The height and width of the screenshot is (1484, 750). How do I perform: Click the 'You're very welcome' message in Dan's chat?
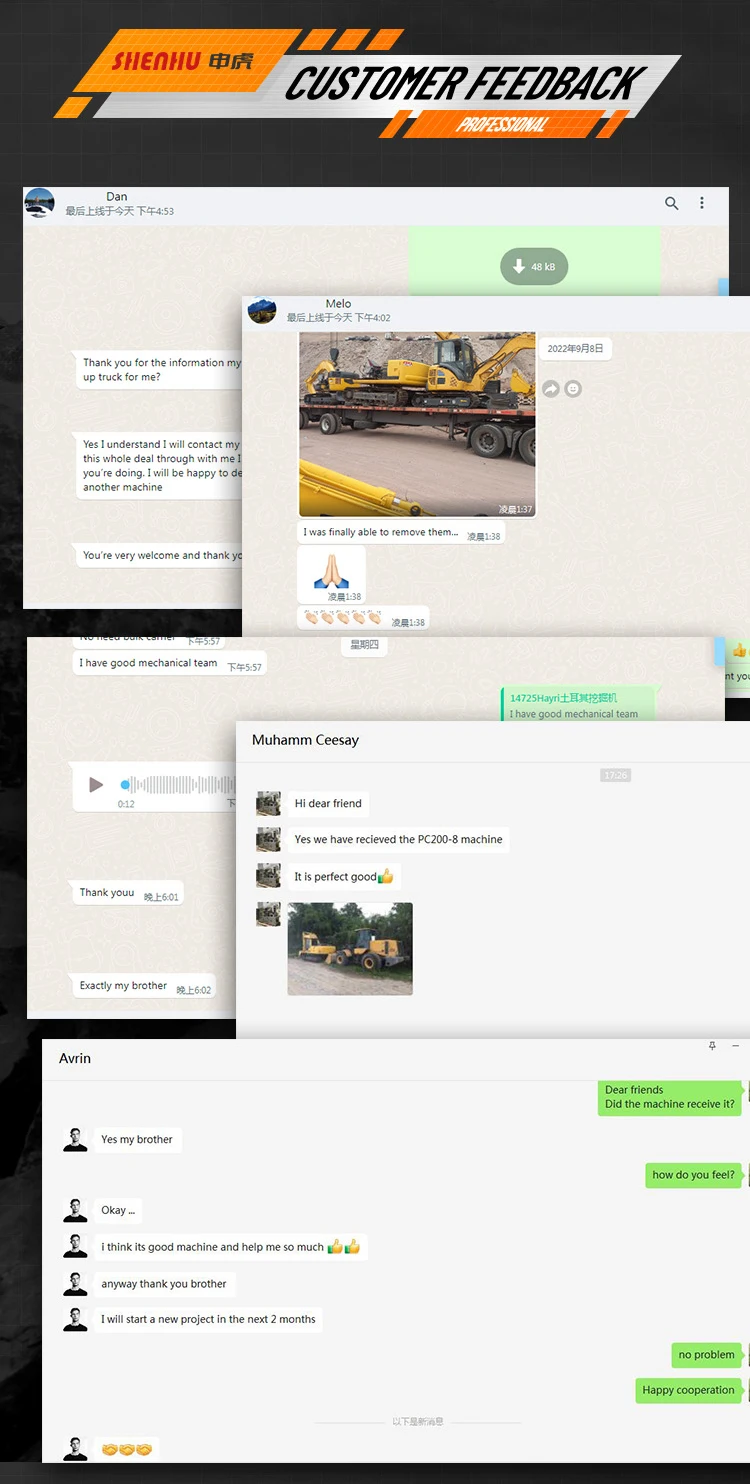point(160,556)
